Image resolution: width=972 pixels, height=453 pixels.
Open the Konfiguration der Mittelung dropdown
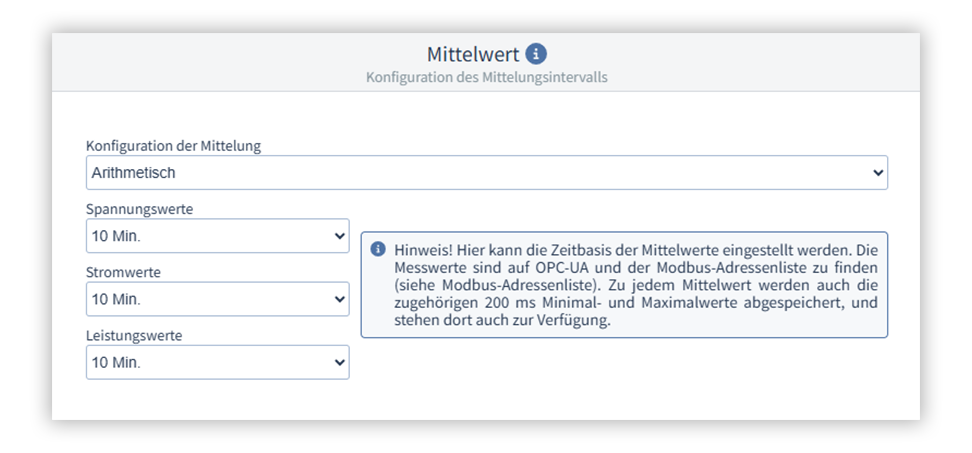[x=486, y=173]
